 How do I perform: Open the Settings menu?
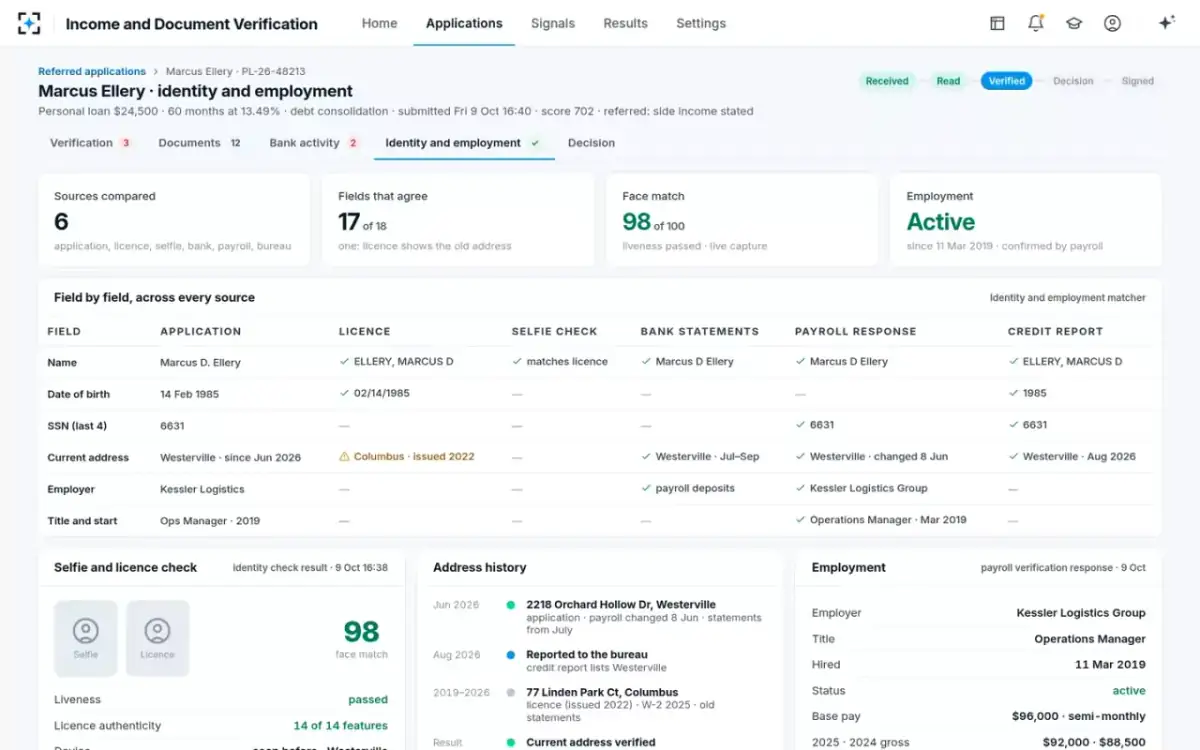tap(701, 23)
